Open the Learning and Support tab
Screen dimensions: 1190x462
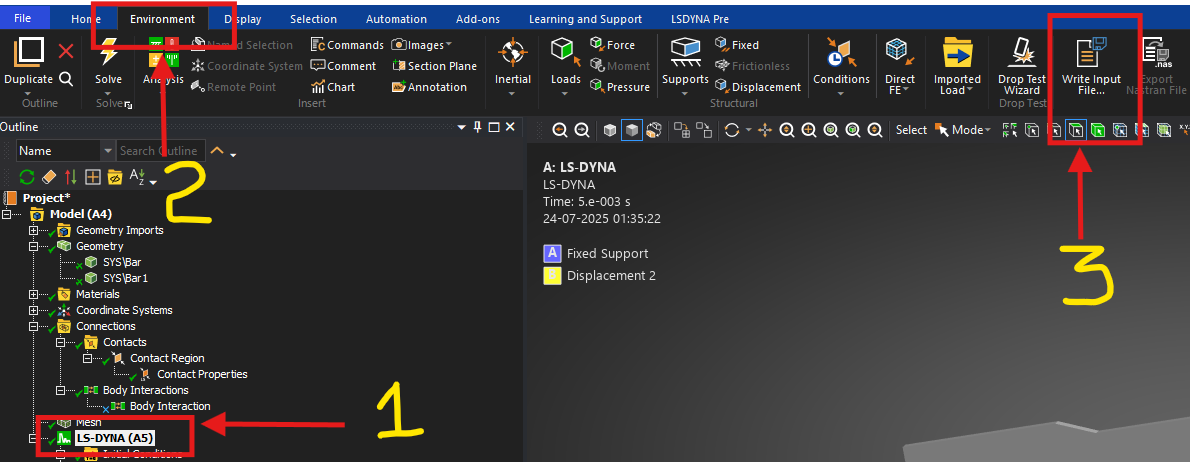click(585, 19)
